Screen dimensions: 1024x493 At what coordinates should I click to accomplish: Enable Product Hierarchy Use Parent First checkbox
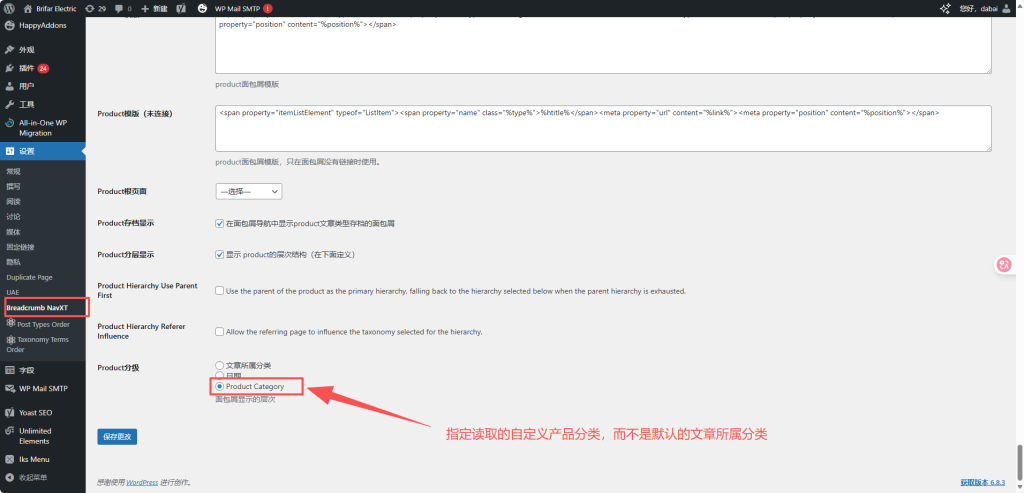tap(220, 291)
